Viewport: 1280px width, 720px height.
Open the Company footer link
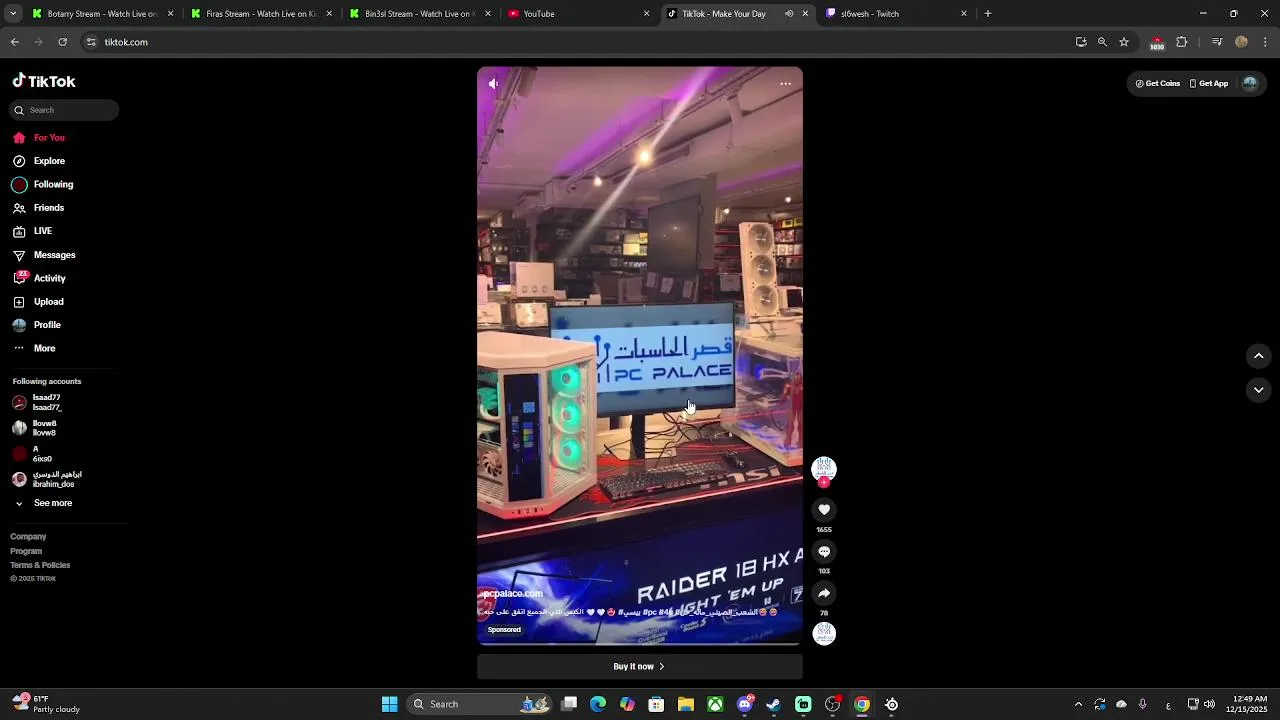[28, 537]
